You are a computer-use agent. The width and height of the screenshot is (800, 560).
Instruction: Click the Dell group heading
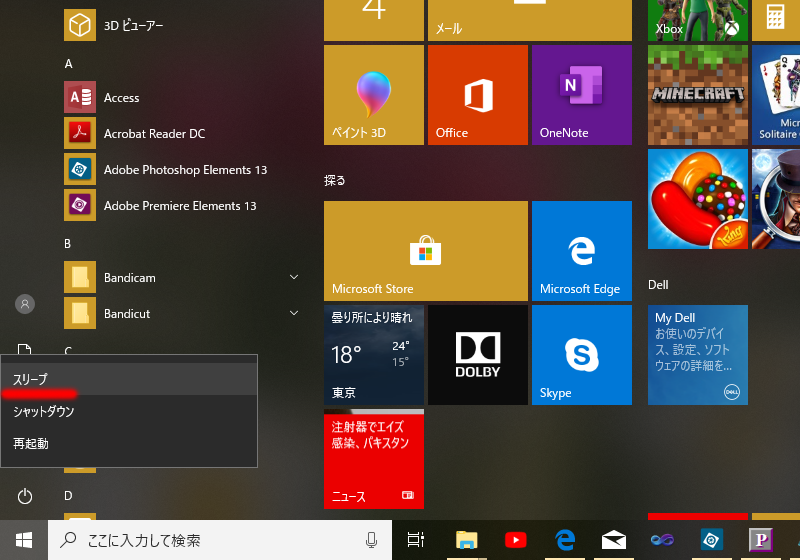pos(658,285)
